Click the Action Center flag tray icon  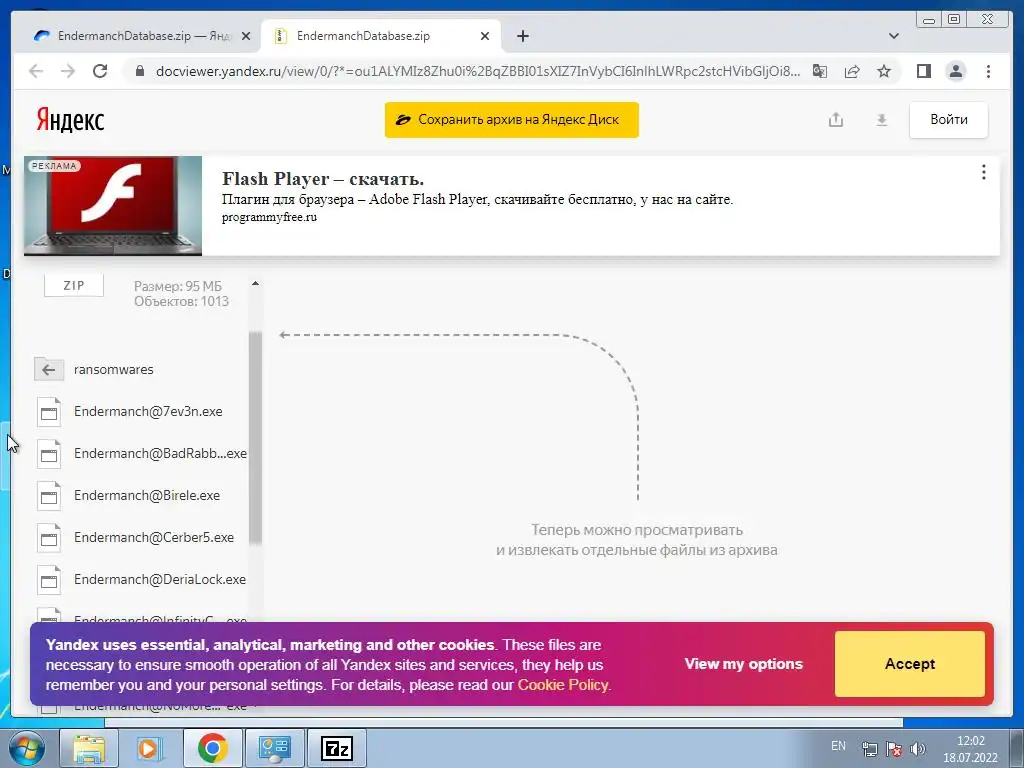click(x=894, y=749)
